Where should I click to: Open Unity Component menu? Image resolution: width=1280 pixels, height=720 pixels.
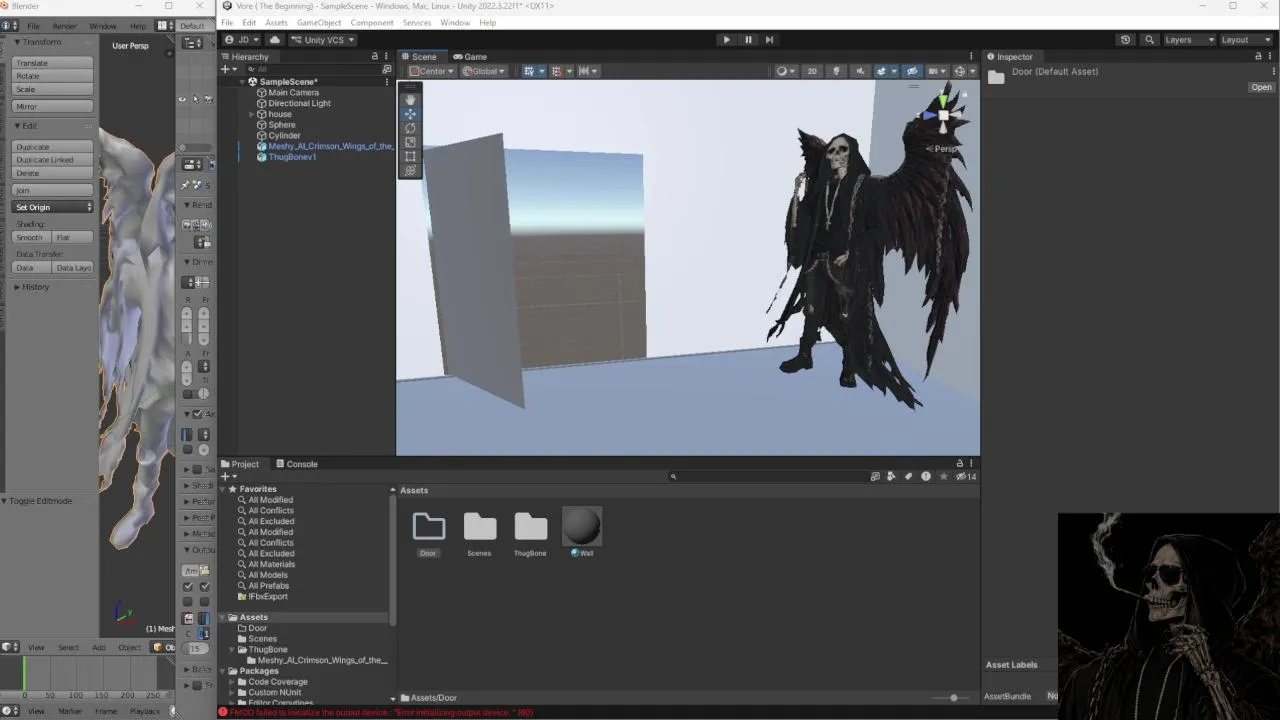coord(372,23)
